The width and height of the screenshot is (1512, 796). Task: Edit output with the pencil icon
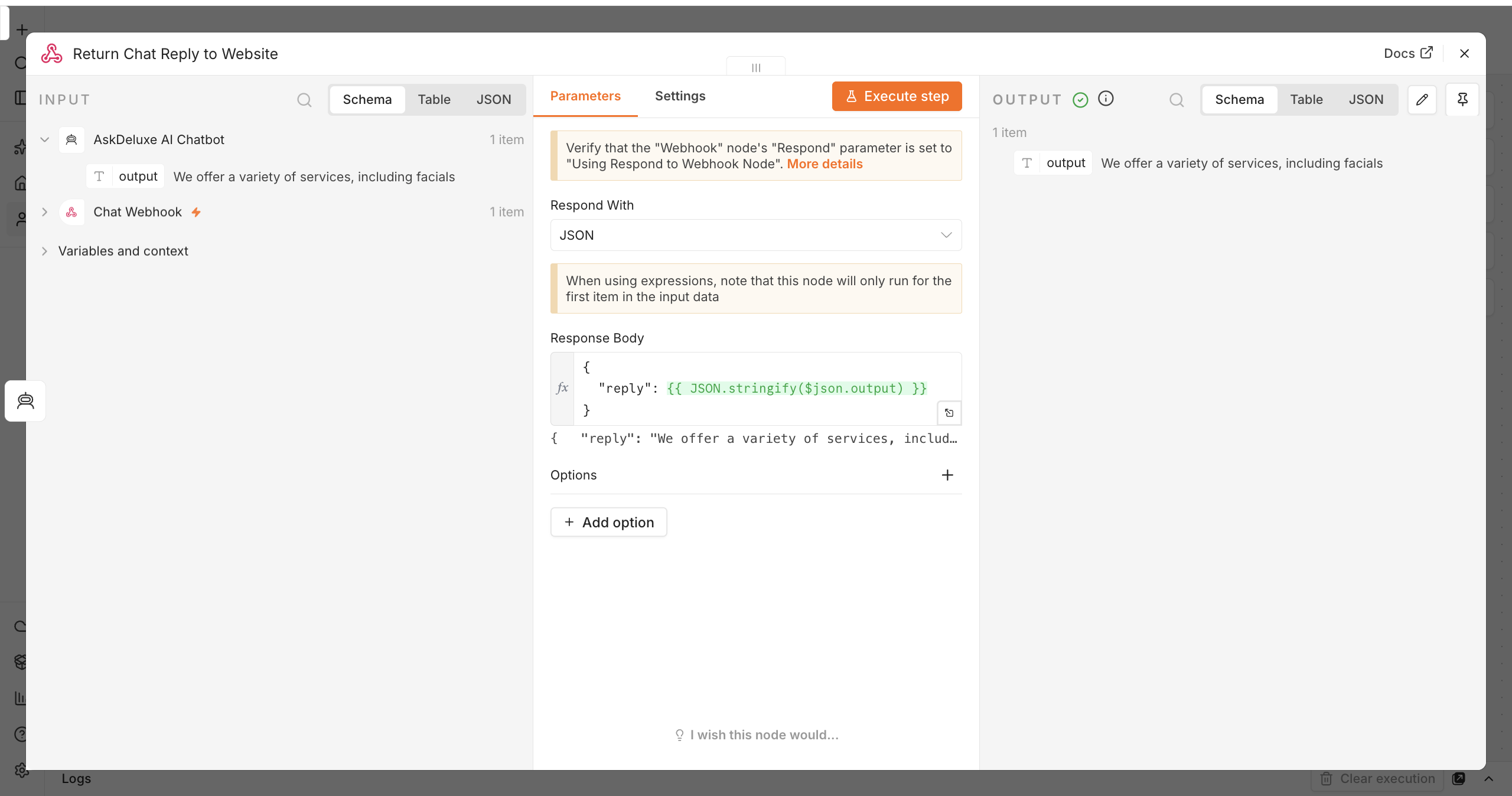coord(1422,100)
